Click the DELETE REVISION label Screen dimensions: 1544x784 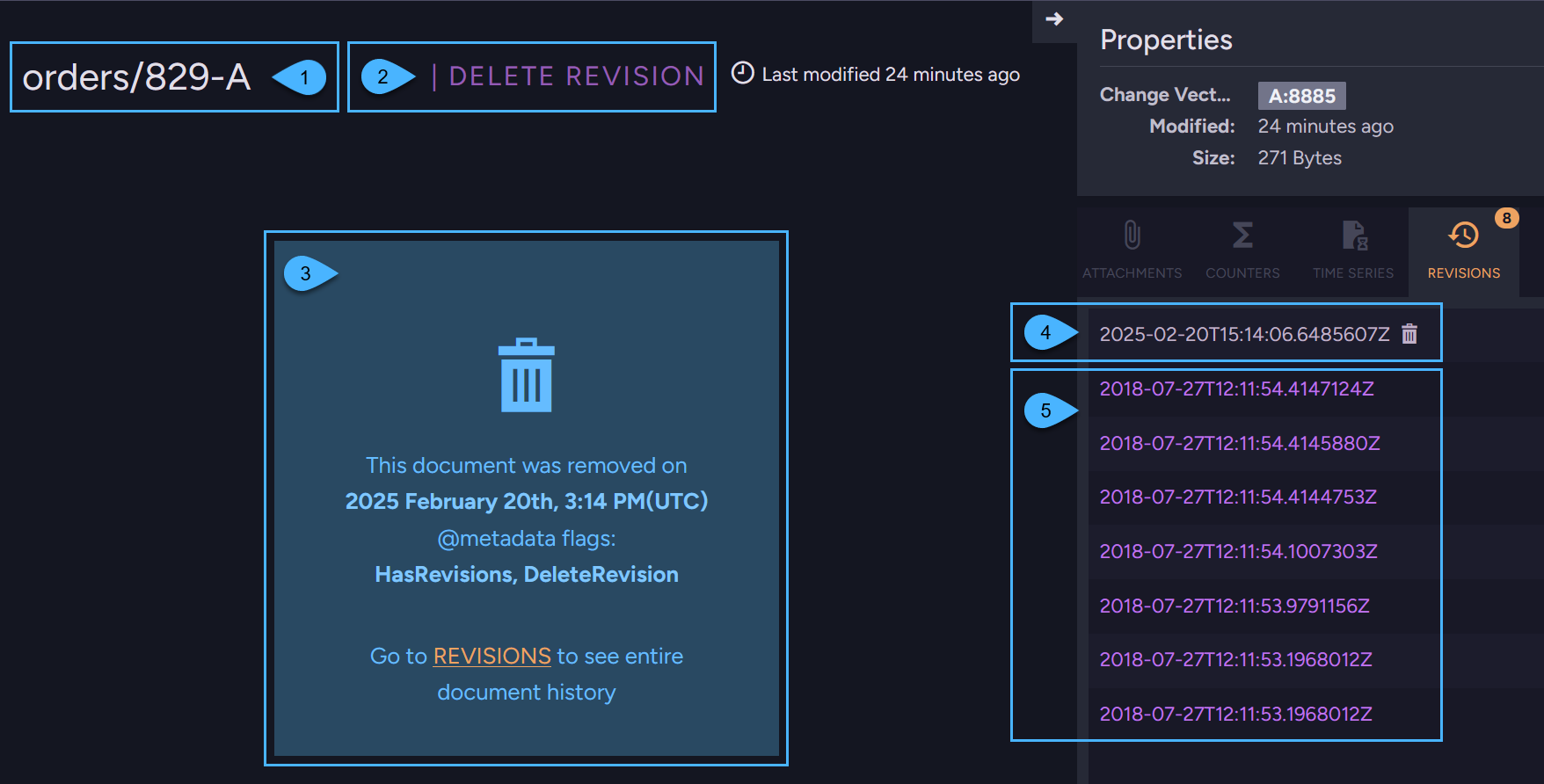tap(576, 76)
